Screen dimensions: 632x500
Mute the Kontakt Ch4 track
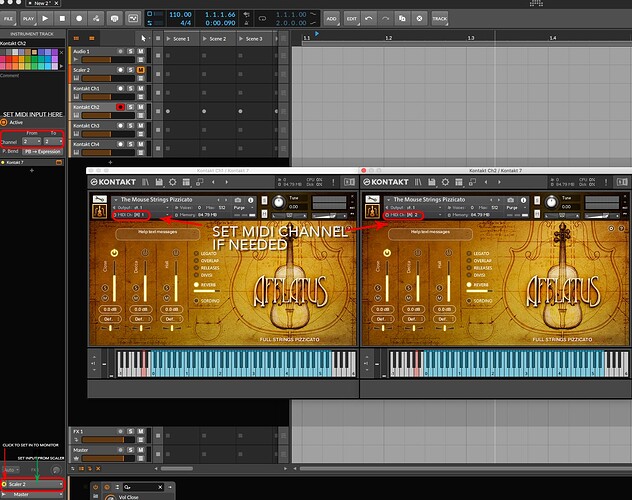pyautogui.click(x=140, y=144)
